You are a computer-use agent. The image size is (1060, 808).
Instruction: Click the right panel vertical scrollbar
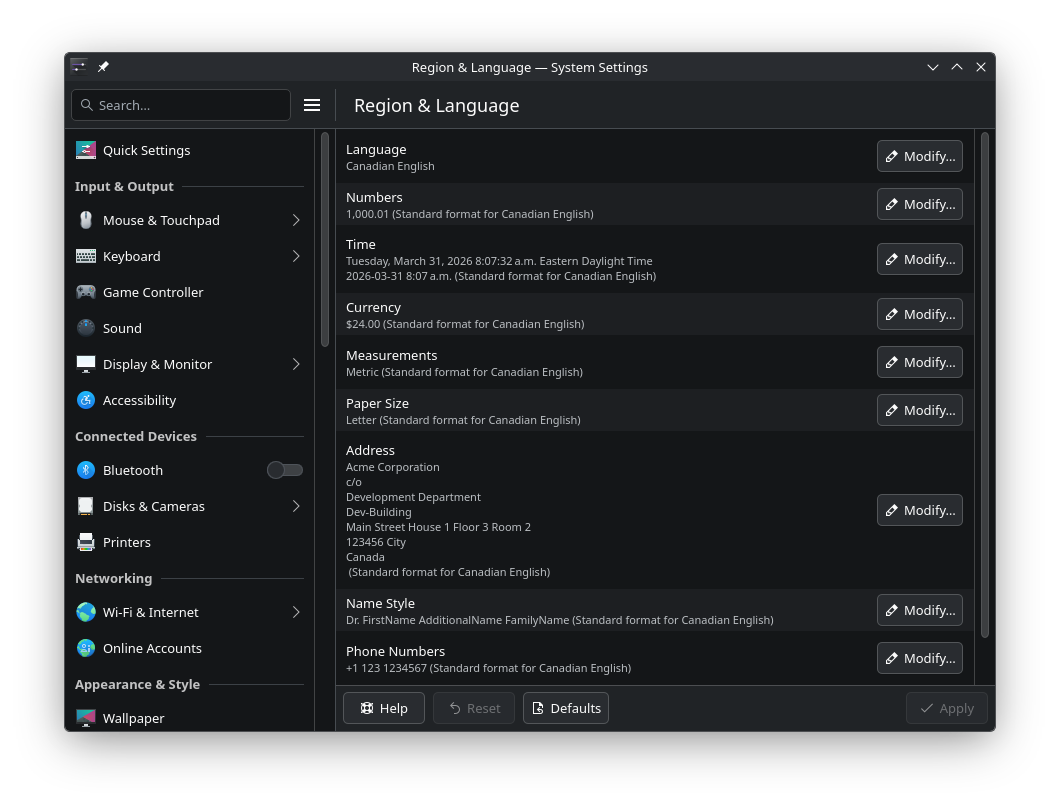(984, 385)
